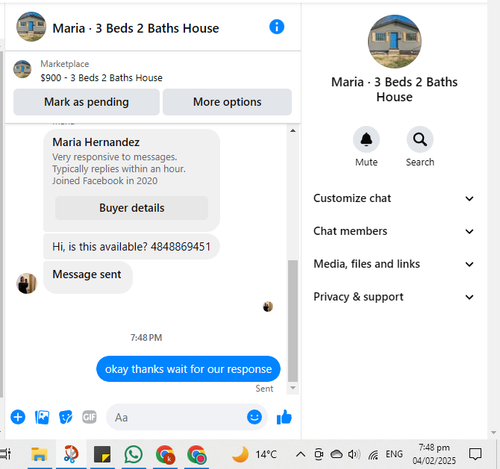Open Windows notification center
Viewport: 500px width, 469px height.
click(x=475, y=454)
